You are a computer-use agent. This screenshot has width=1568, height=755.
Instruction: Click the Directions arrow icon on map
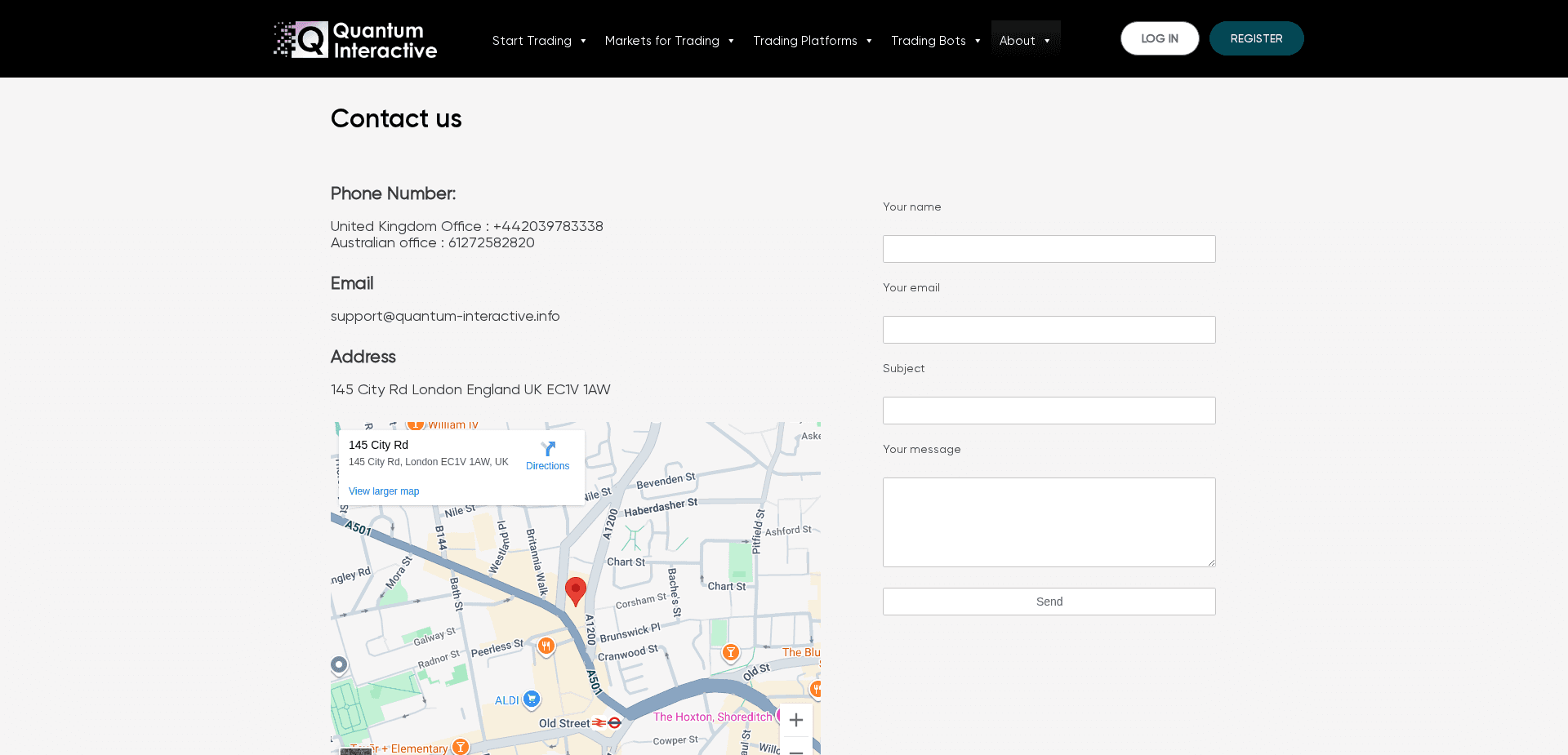coord(548,449)
